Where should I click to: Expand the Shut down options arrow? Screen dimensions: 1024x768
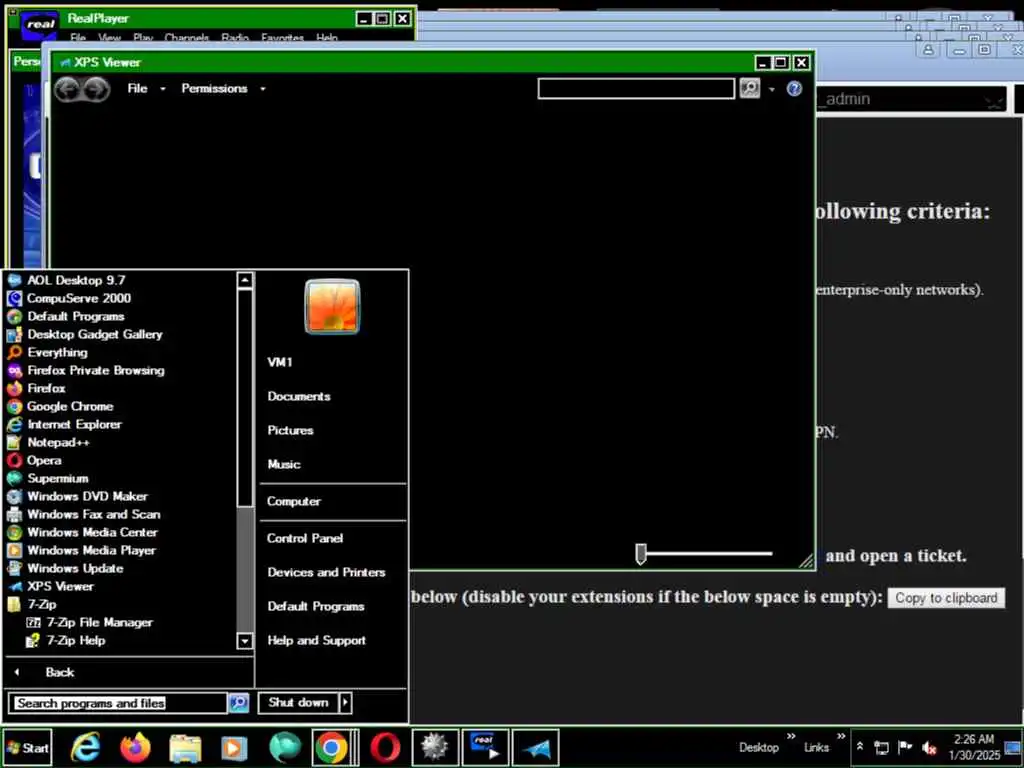pyautogui.click(x=345, y=703)
